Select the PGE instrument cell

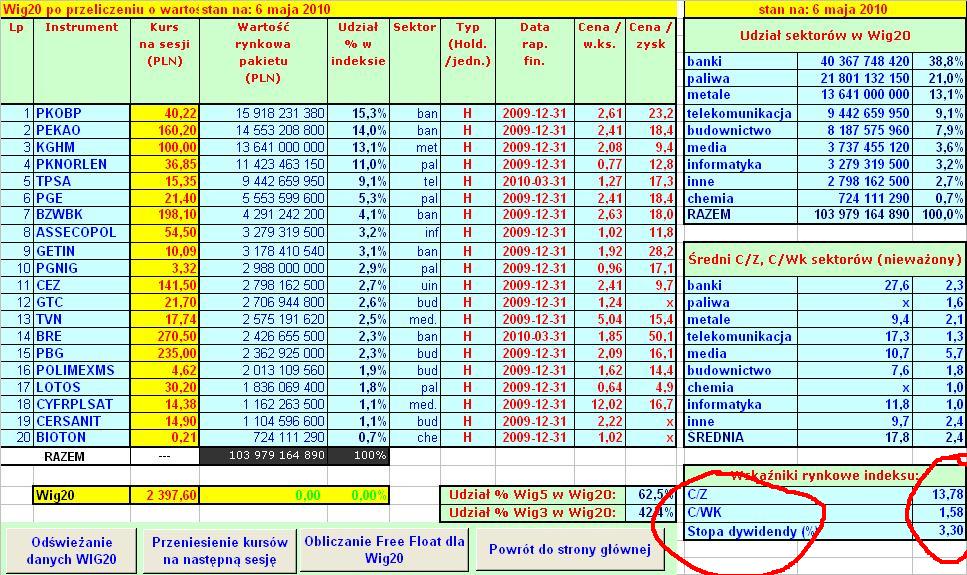point(81,198)
